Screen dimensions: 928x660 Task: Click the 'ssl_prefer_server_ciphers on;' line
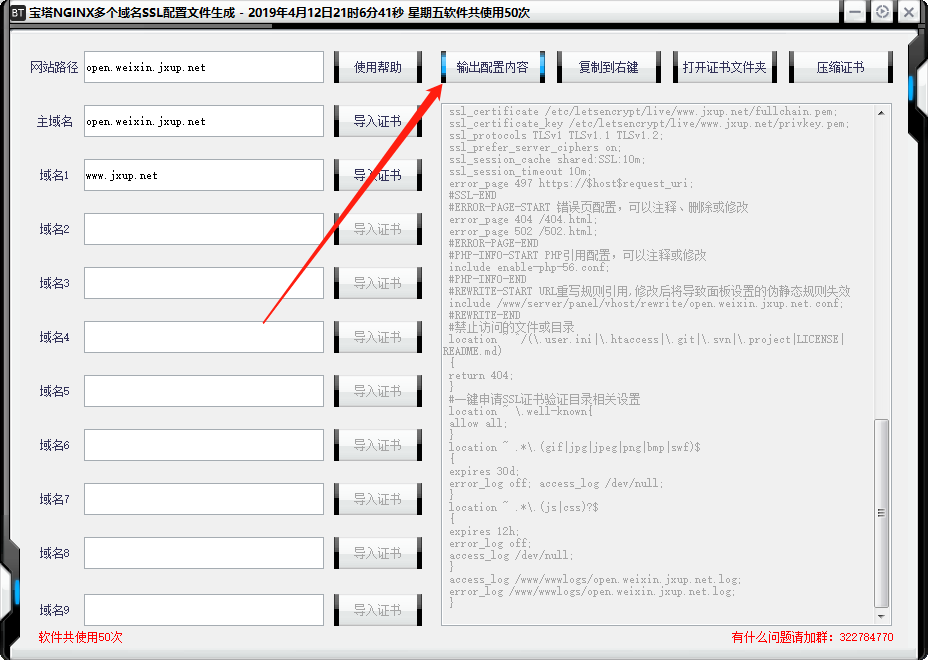534,147
